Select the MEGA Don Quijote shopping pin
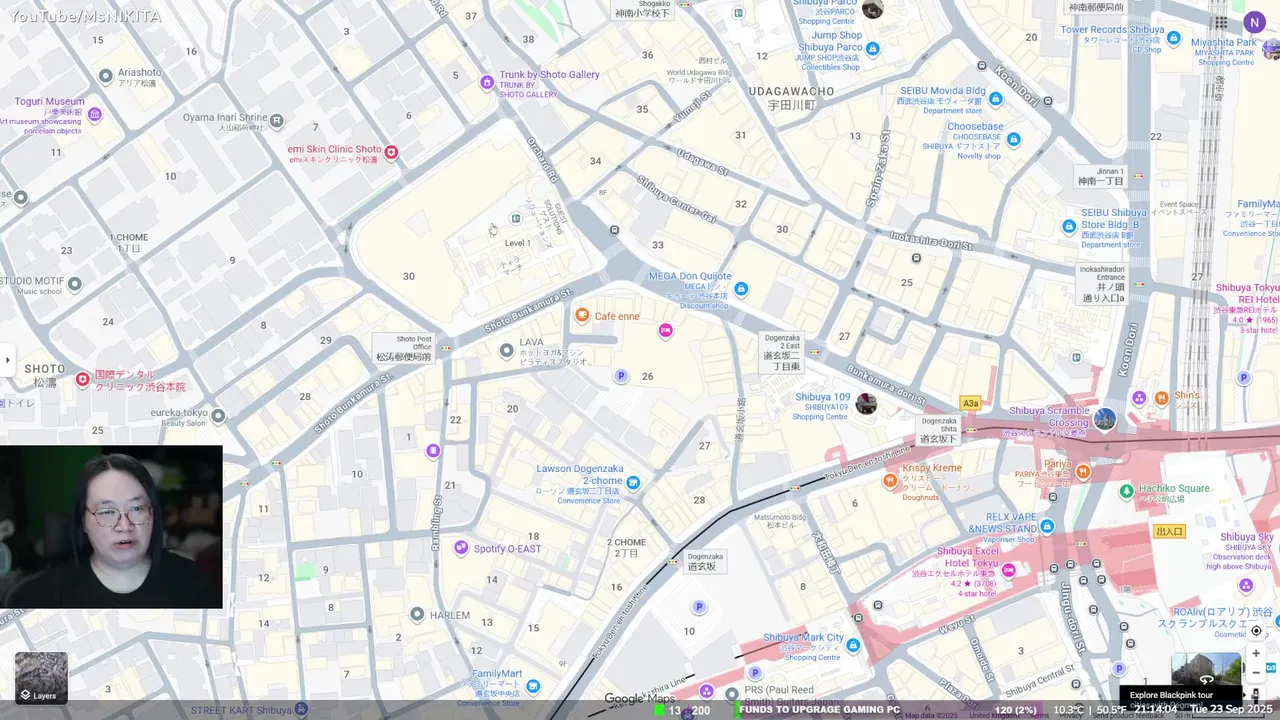Image resolution: width=1280 pixels, height=720 pixels. (x=741, y=289)
